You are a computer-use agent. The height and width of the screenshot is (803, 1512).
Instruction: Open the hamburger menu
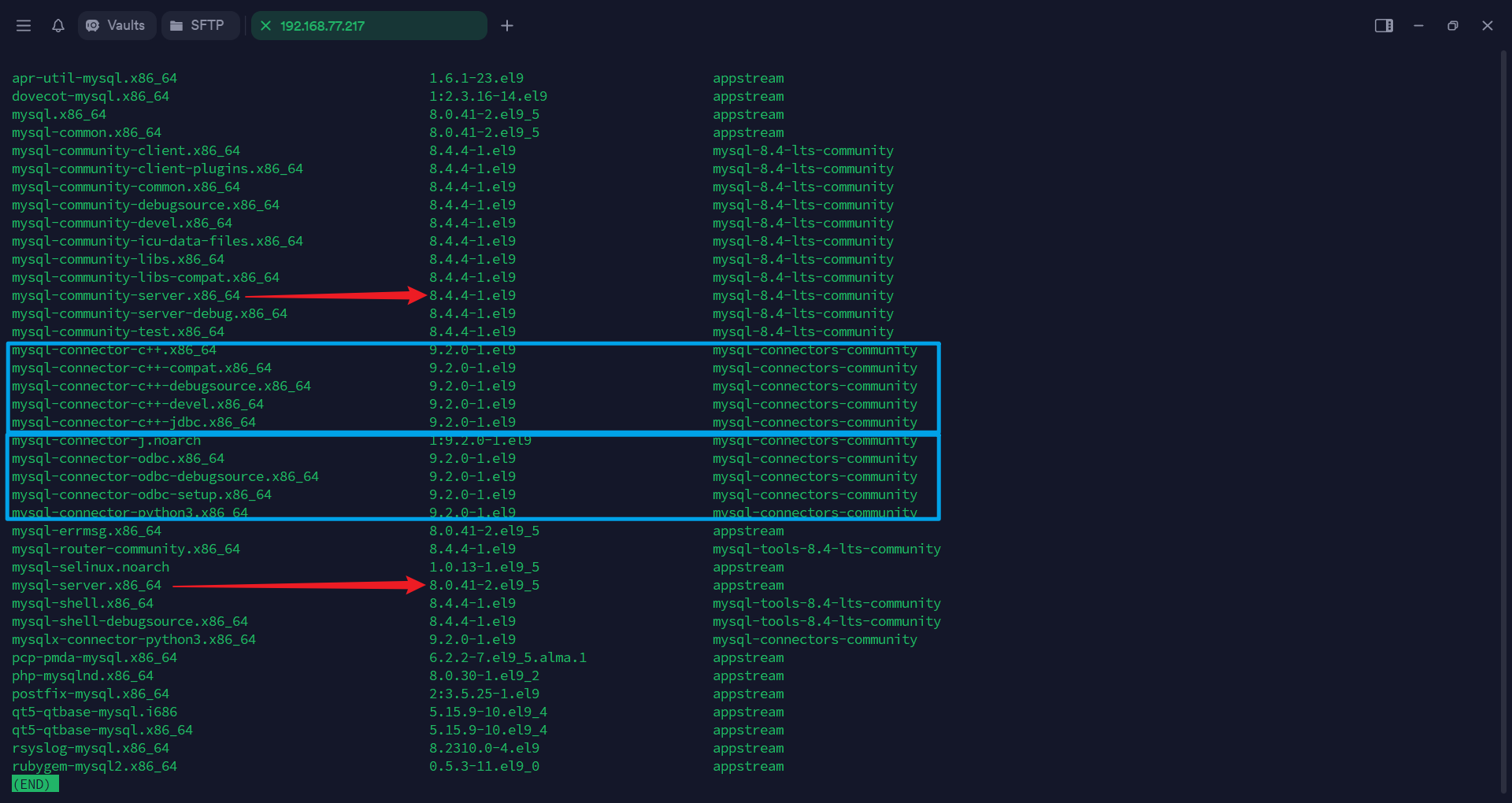pyautogui.click(x=24, y=25)
